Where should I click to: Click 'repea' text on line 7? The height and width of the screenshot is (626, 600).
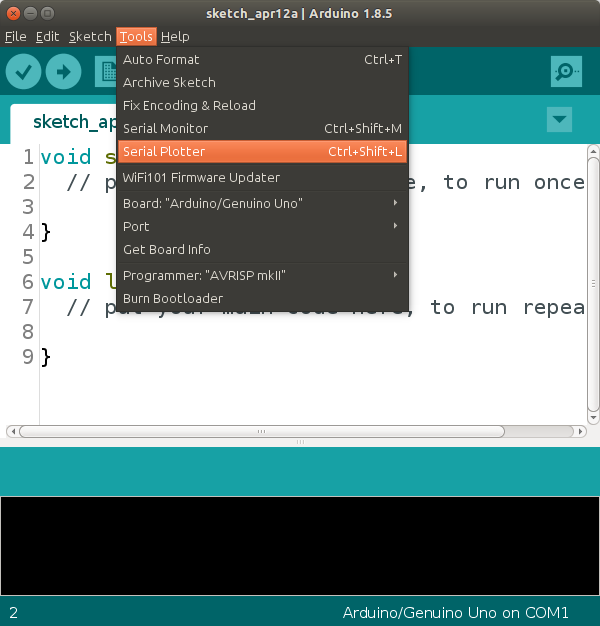click(554, 308)
